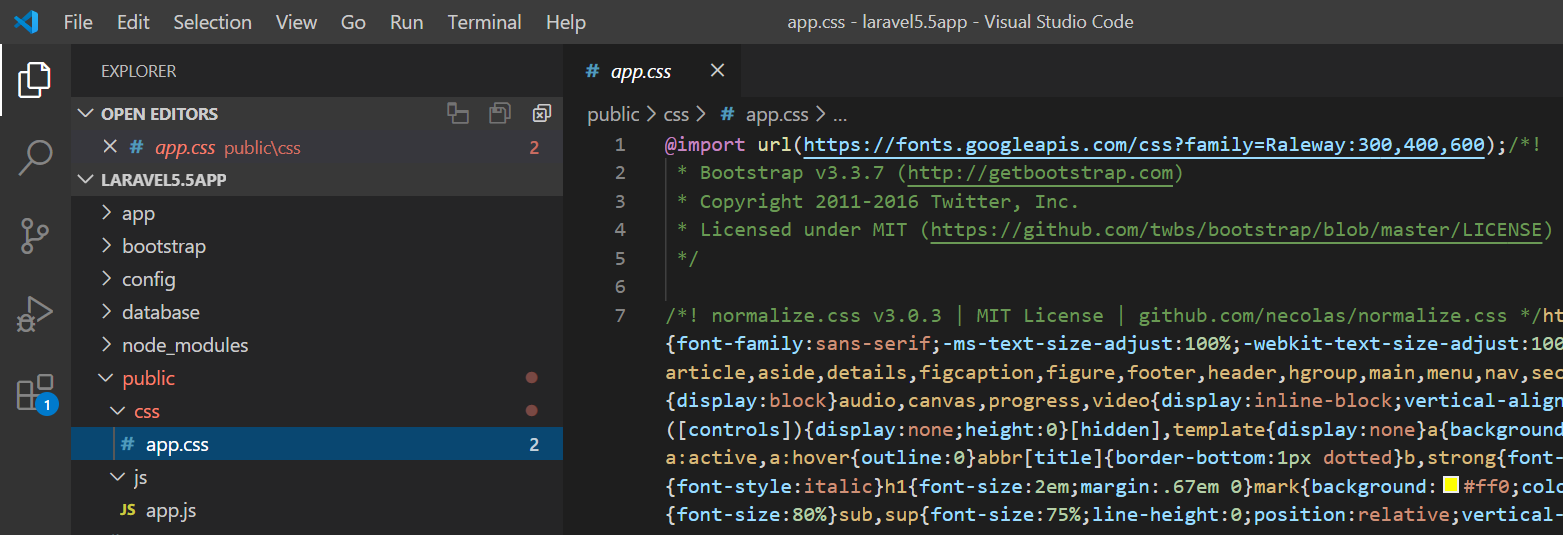Click the 'font-family' property in code
Image resolution: width=1563 pixels, height=535 pixels.
pos(739,344)
